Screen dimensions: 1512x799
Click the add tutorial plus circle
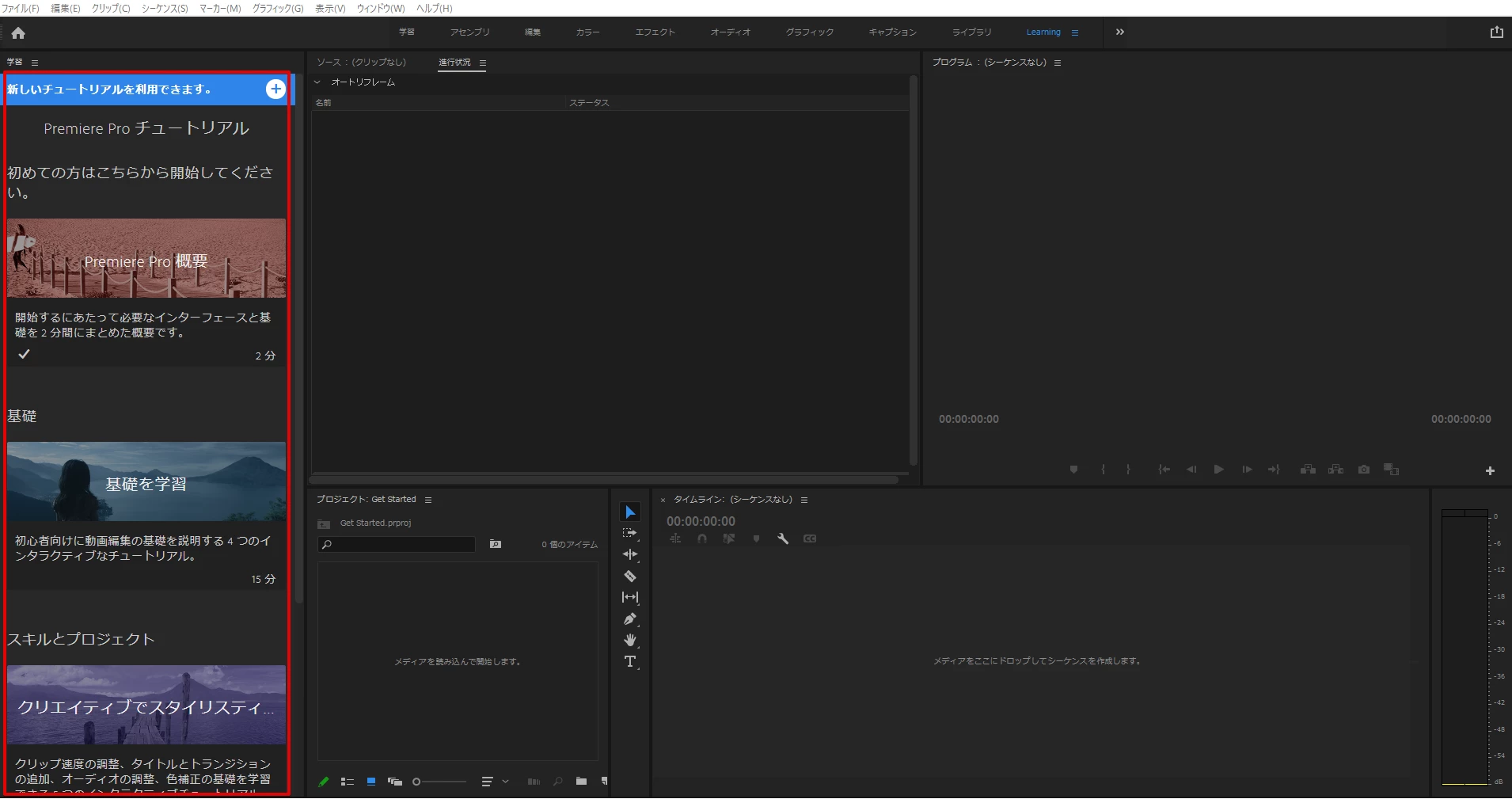tap(275, 89)
